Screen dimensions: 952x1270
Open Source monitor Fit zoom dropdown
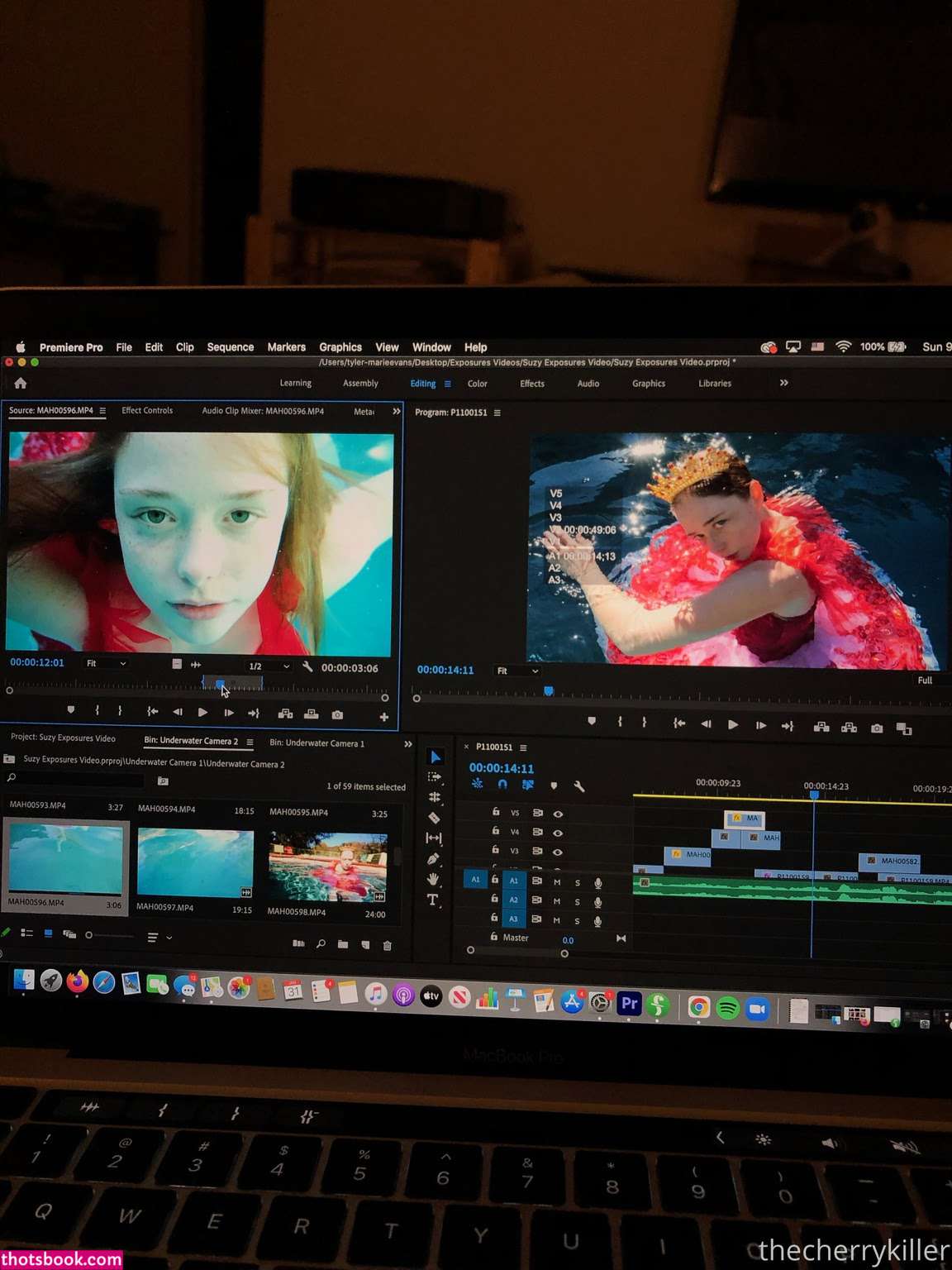click(x=106, y=663)
